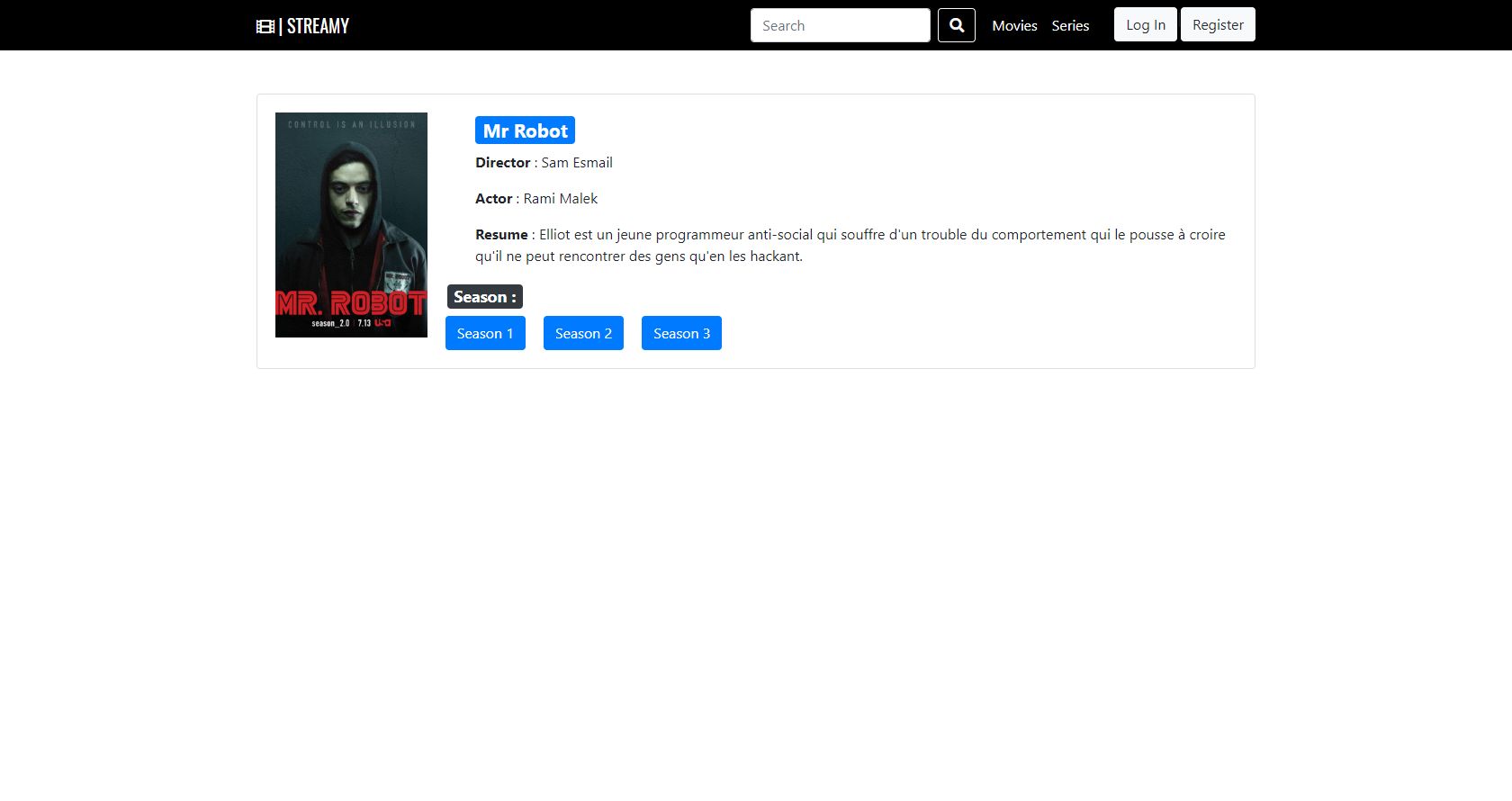Viewport: 1512px width, 801px height.
Task: Focus the Search input field
Action: [x=841, y=25]
